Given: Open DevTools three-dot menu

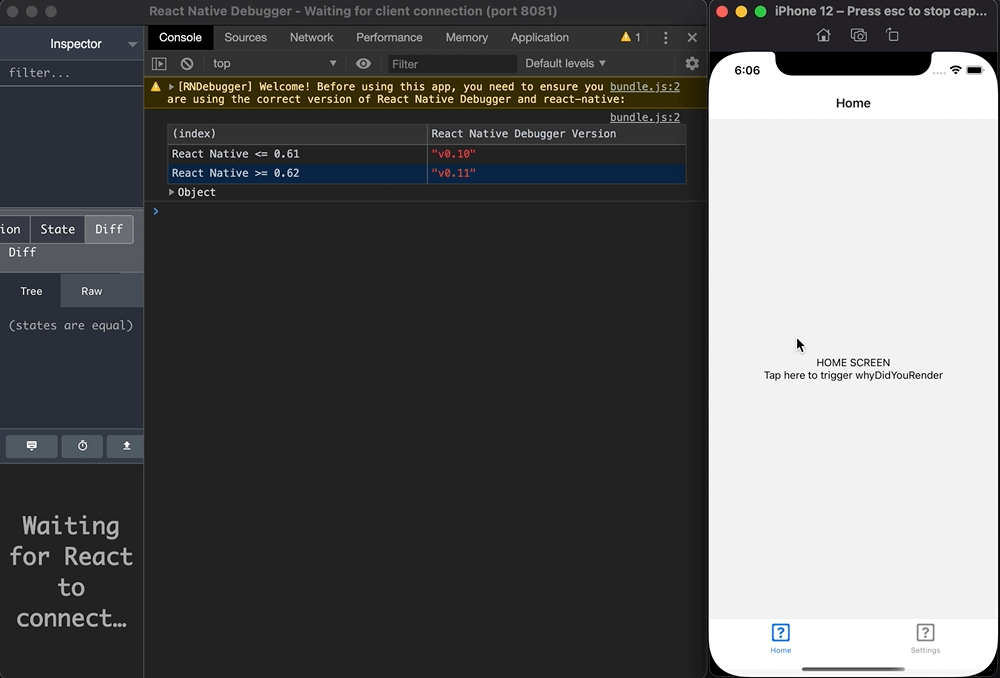Looking at the screenshot, I should click(666, 38).
